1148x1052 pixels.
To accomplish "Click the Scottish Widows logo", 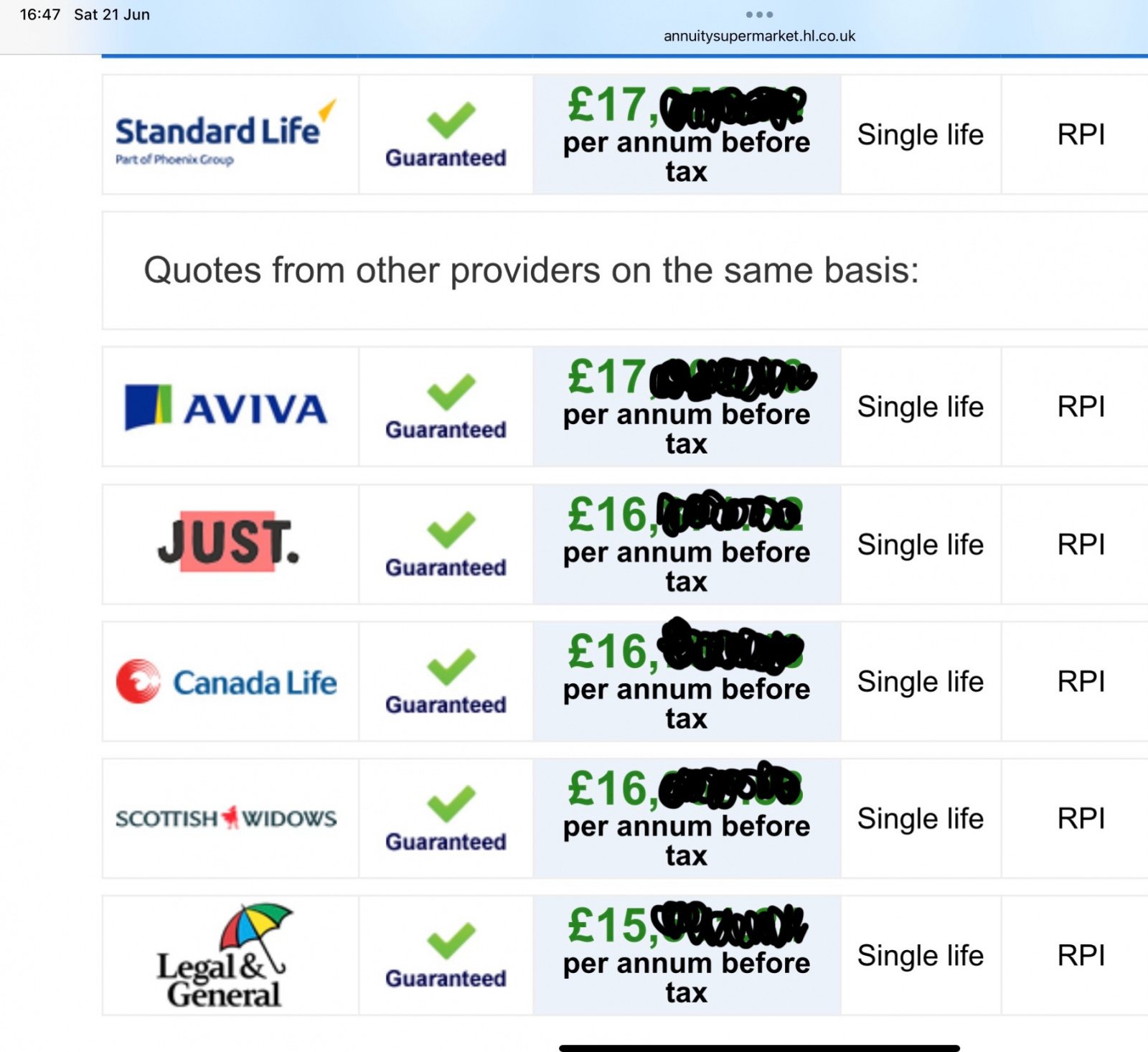I will tap(226, 817).
